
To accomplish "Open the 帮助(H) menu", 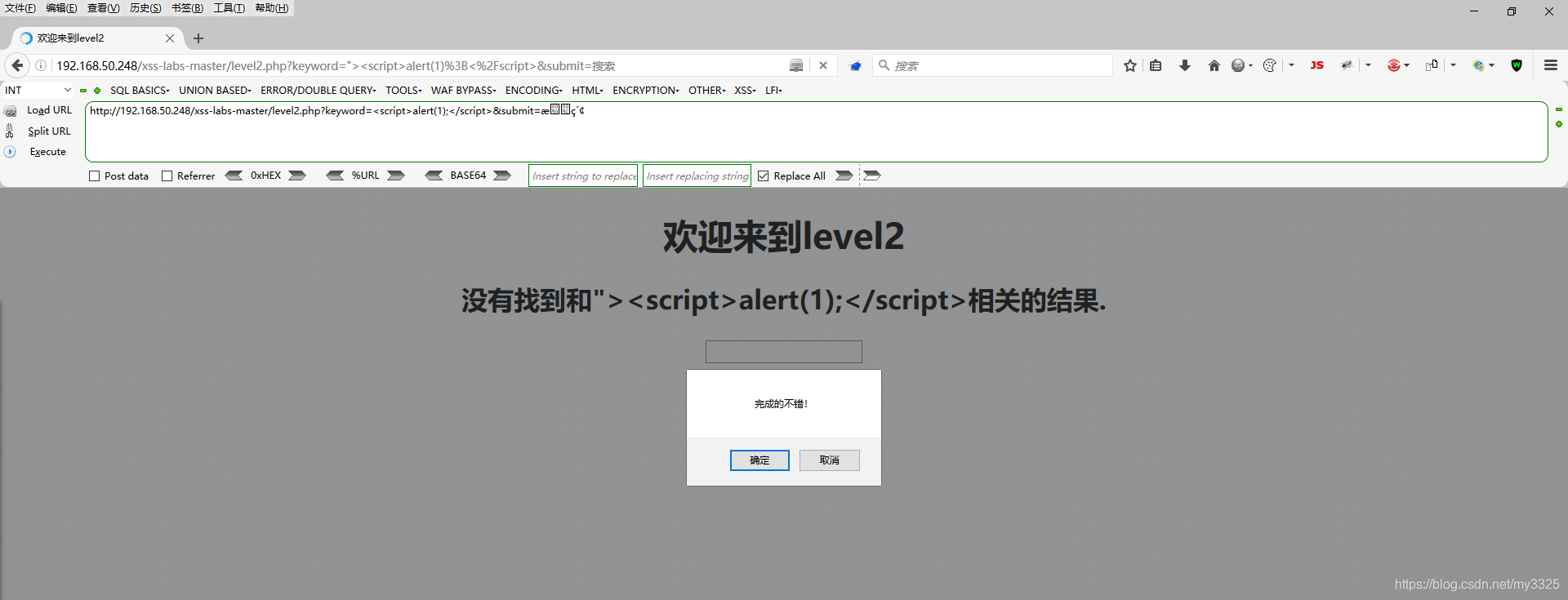I will (272, 8).
